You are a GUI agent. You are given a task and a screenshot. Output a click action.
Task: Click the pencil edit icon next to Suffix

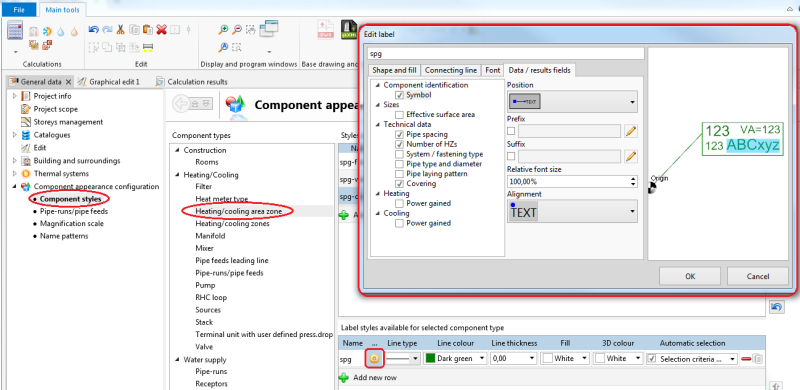[x=631, y=156]
